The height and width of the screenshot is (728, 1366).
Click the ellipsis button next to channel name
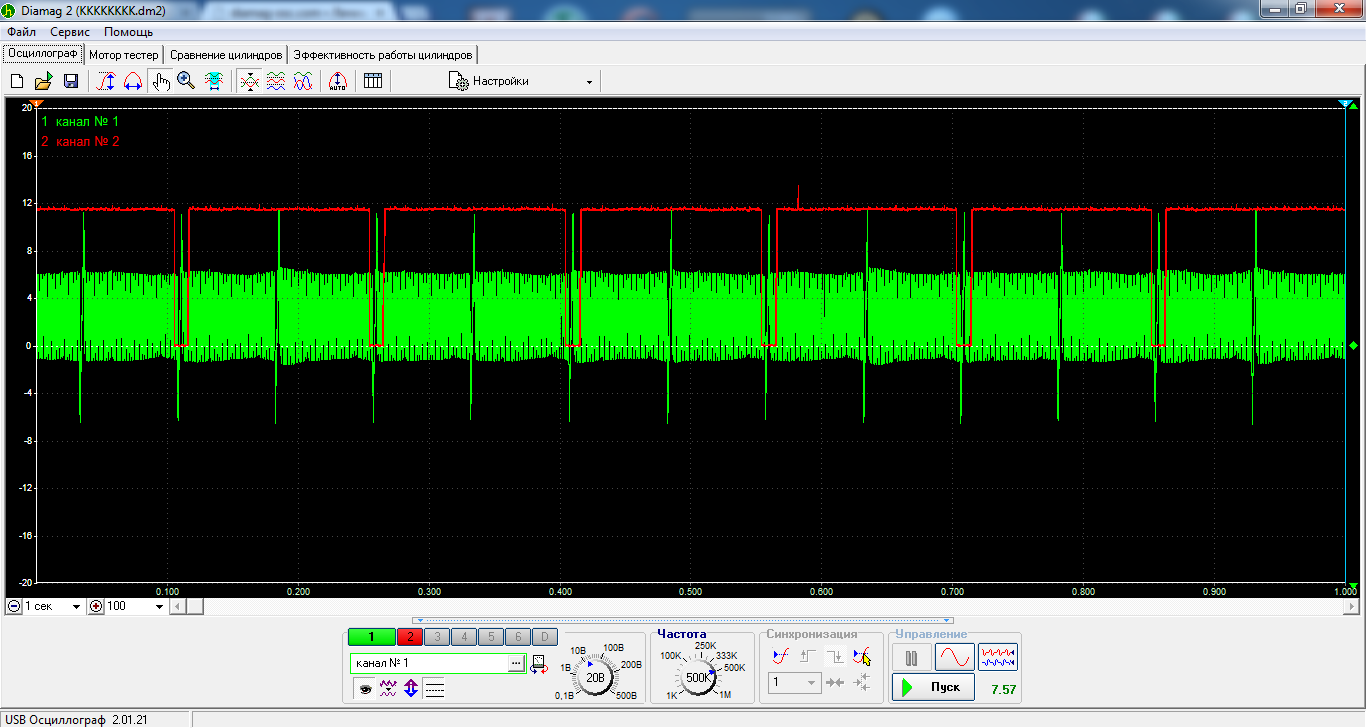pyautogui.click(x=516, y=663)
